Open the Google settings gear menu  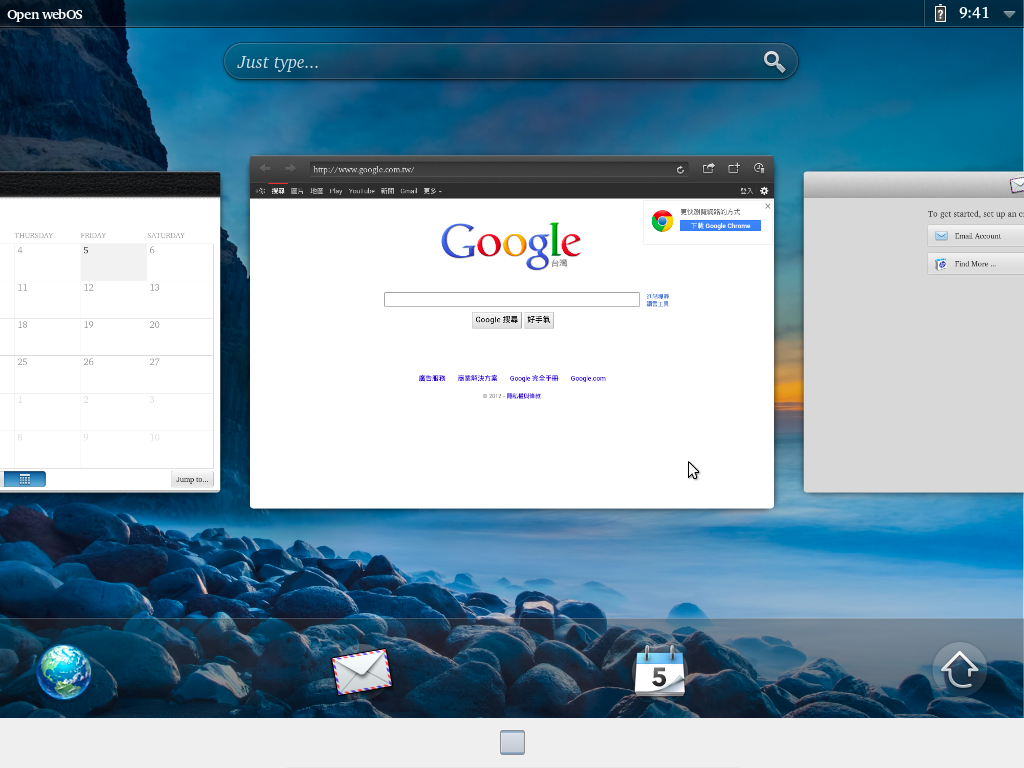(764, 191)
